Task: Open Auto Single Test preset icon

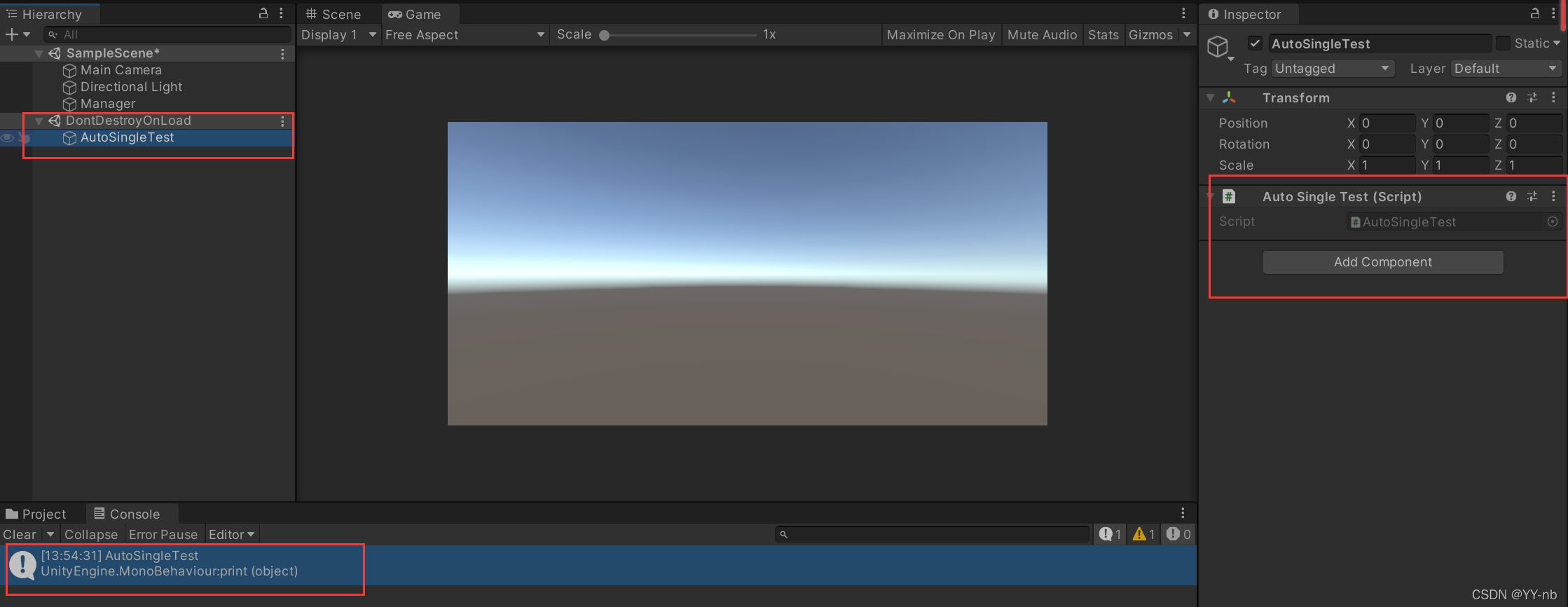Action: pyautogui.click(x=1532, y=197)
